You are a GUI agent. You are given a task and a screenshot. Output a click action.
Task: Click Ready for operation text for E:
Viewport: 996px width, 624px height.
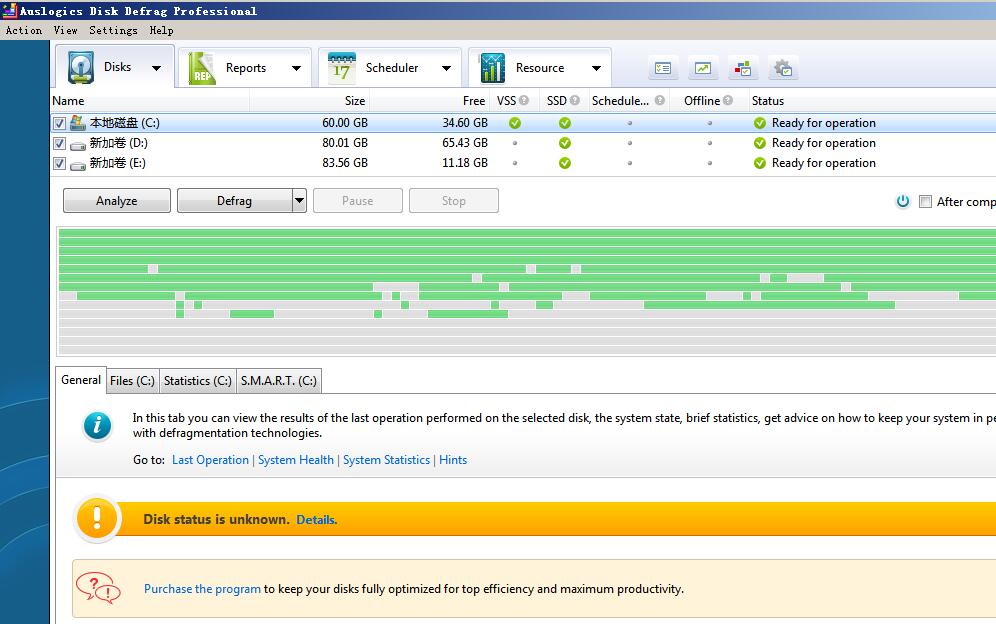coord(824,163)
